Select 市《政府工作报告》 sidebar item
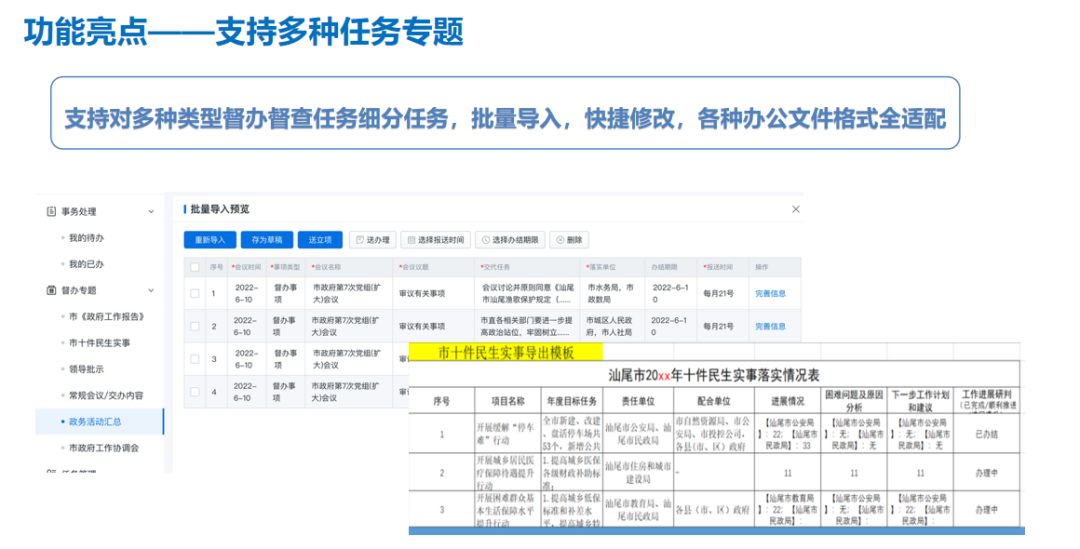Viewport: 1080px width, 549px height. click(x=106, y=316)
